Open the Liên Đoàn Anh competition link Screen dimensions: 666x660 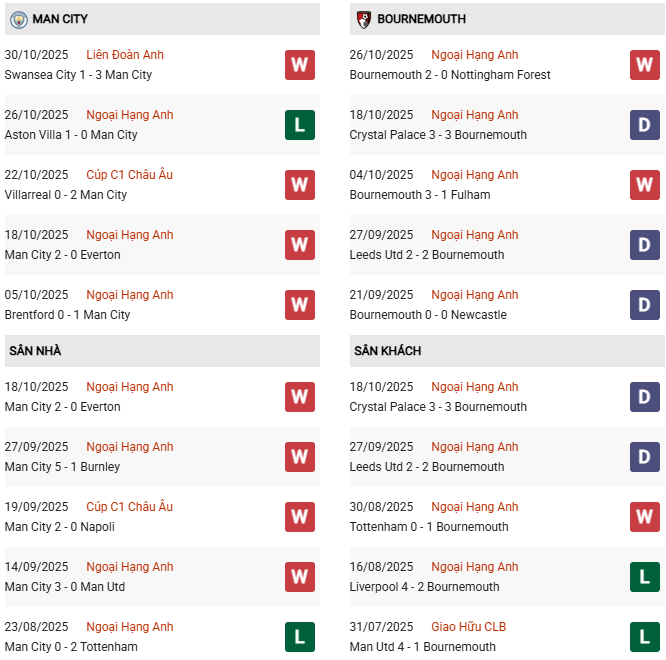point(125,55)
